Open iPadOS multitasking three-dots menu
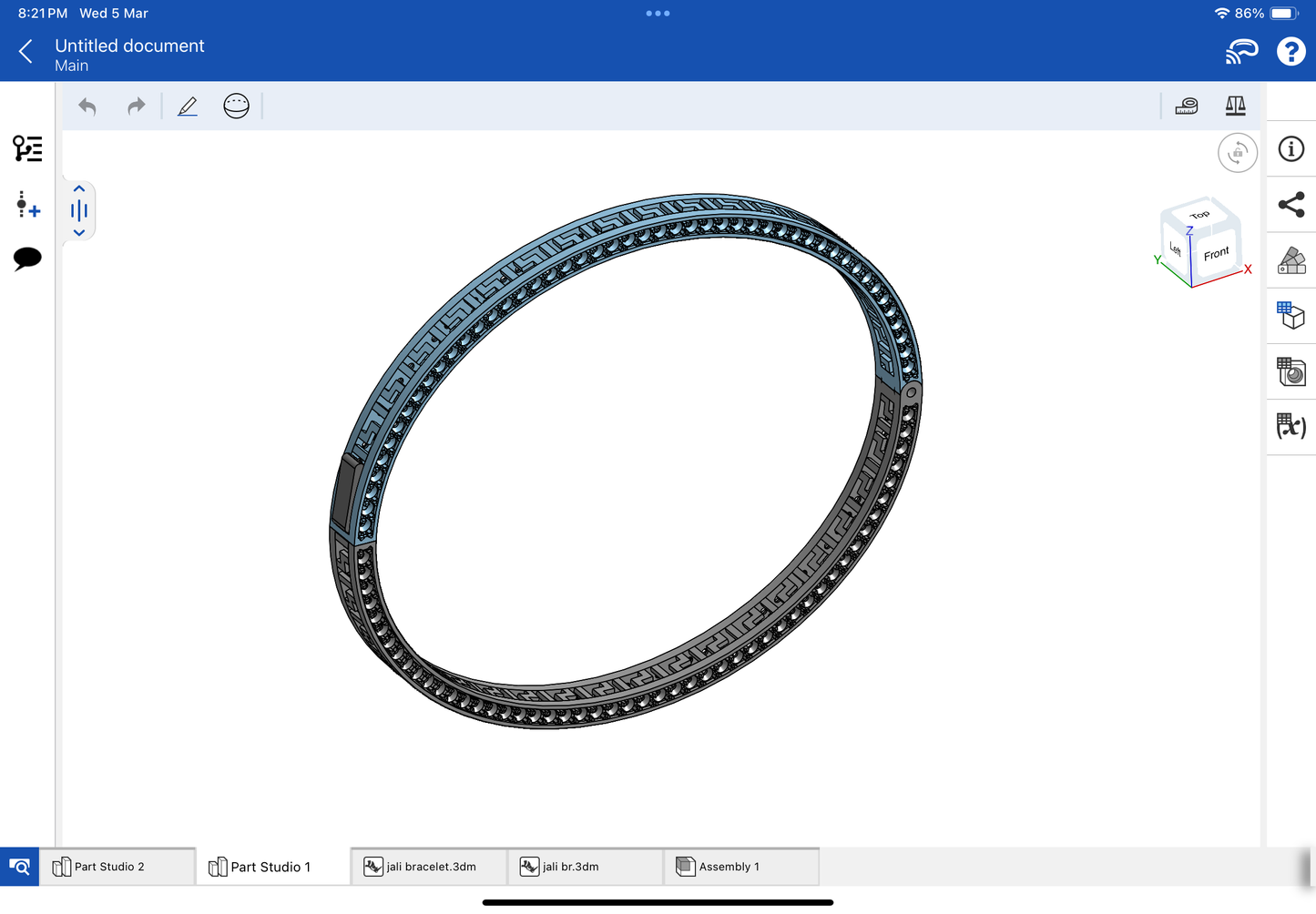Viewport: 1316px width, 914px height. [x=658, y=14]
